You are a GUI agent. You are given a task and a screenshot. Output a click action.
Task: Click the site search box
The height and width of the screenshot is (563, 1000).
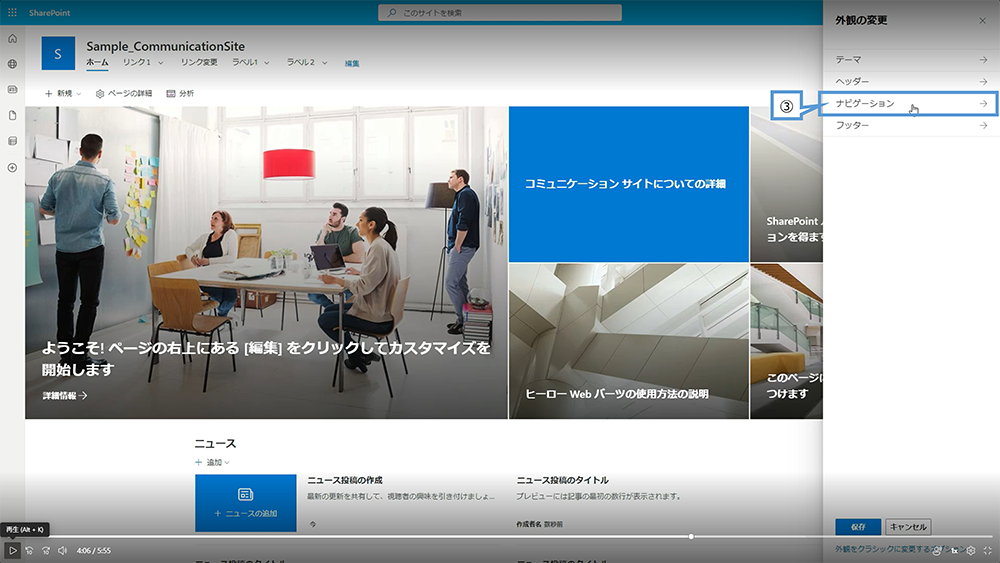500,12
